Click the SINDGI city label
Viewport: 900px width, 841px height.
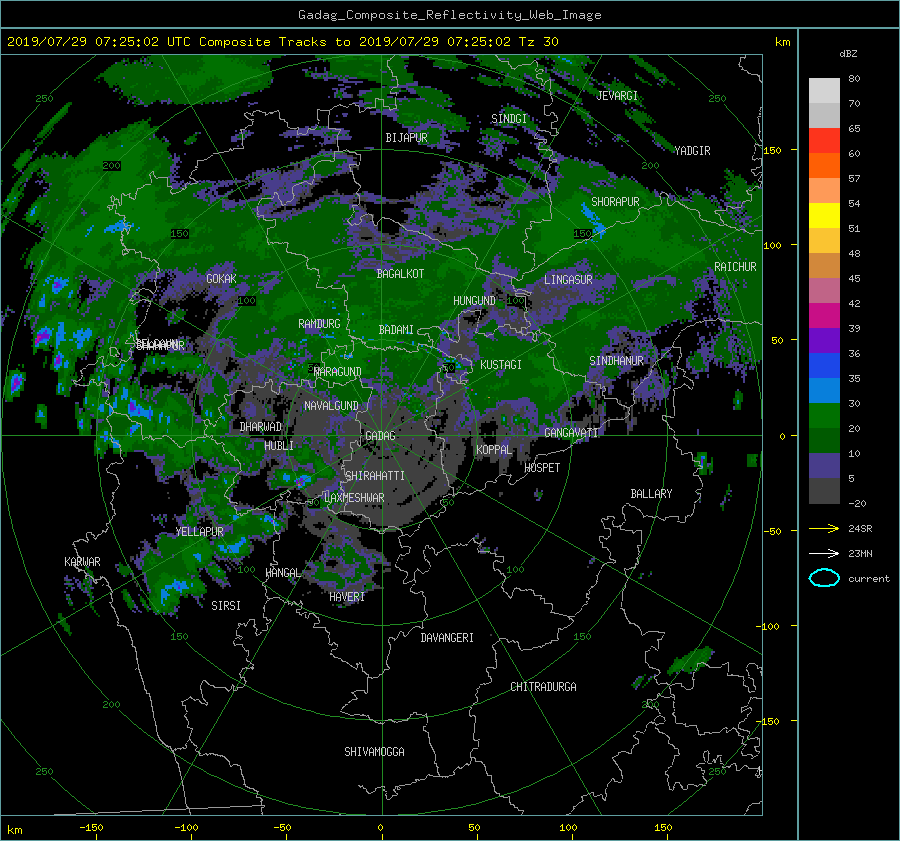point(509,119)
